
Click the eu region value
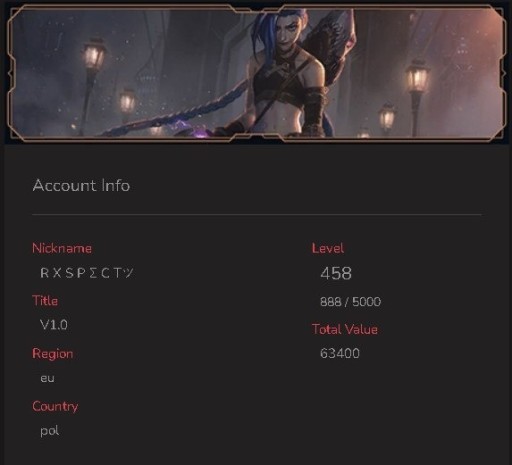[x=47, y=378]
